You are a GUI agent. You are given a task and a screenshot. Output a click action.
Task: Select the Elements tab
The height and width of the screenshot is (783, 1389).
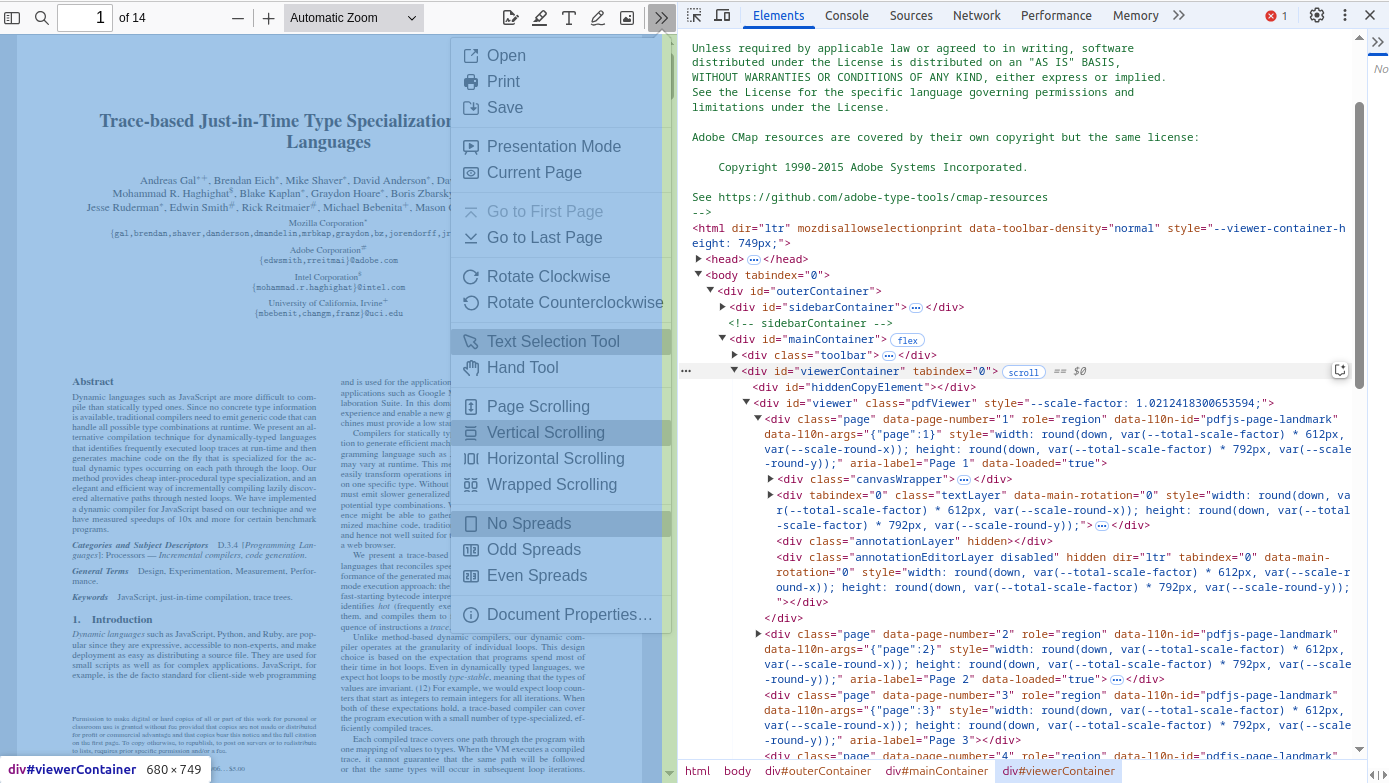click(x=779, y=15)
